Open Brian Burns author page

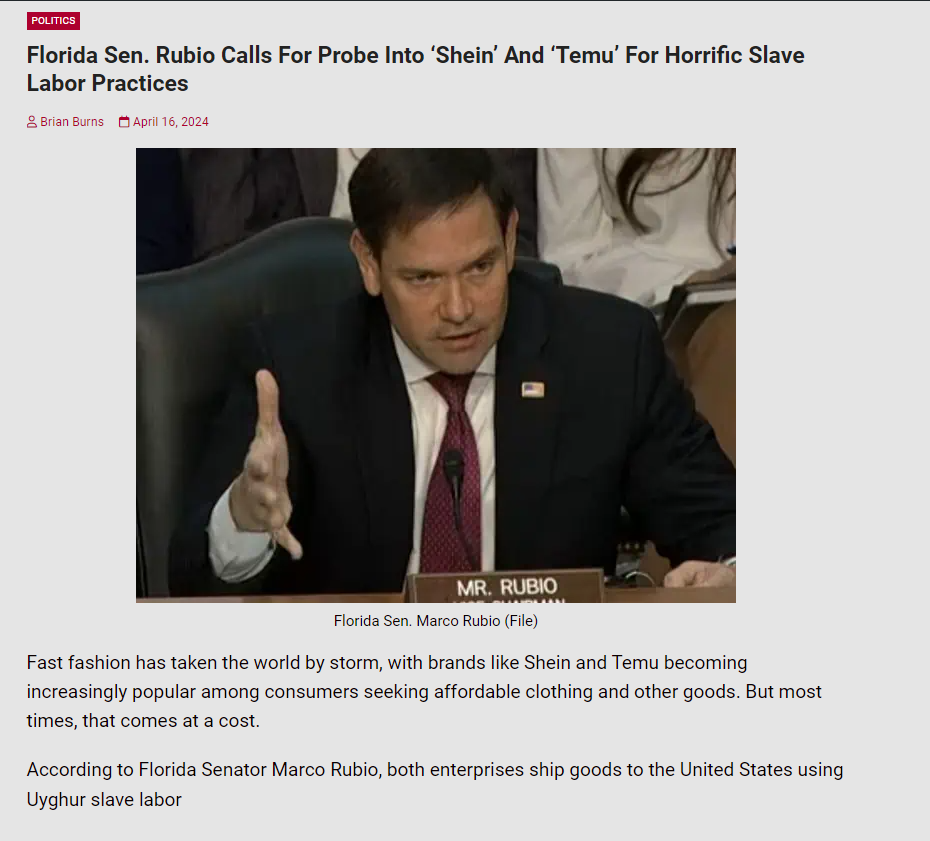tap(72, 122)
